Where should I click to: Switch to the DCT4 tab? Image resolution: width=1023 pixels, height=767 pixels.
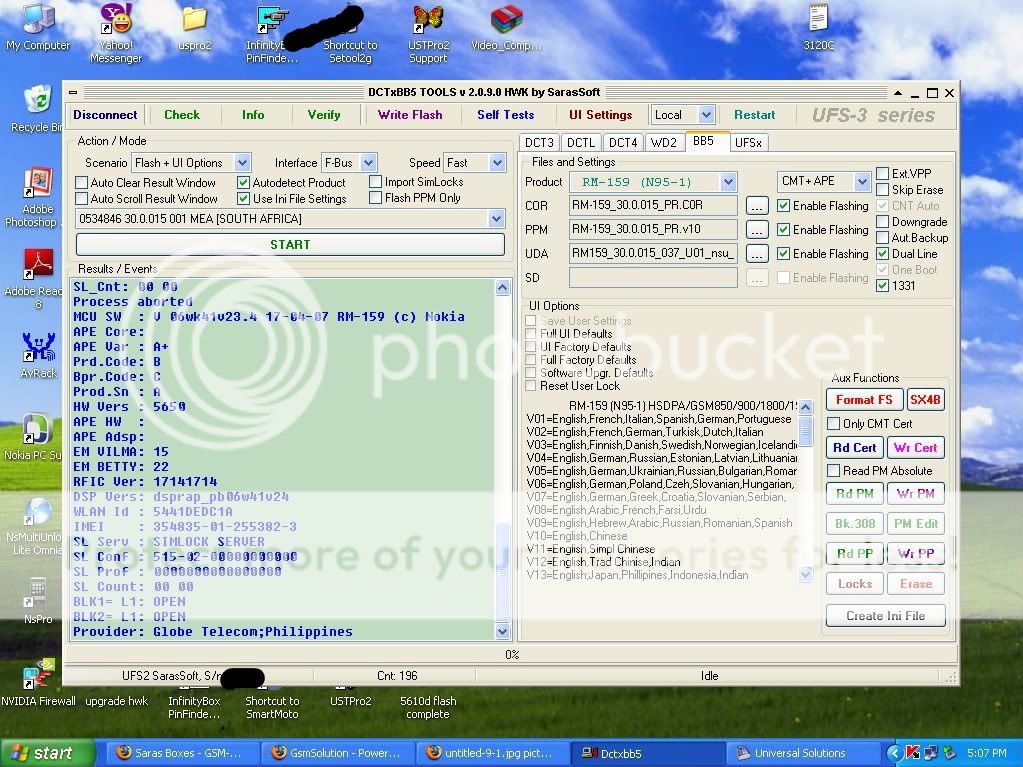[x=622, y=142]
